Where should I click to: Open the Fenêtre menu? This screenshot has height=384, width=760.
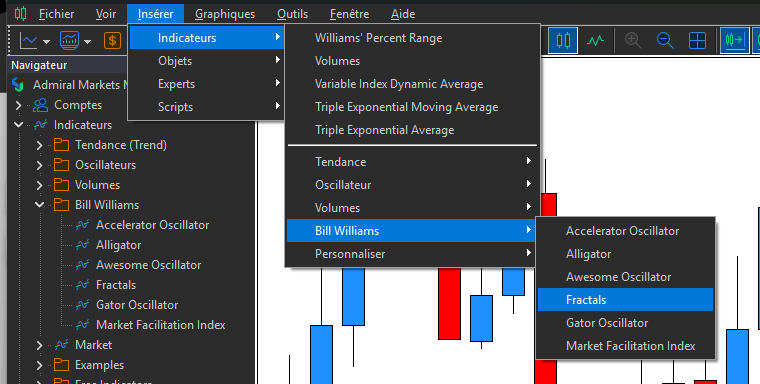tap(349, 14)
